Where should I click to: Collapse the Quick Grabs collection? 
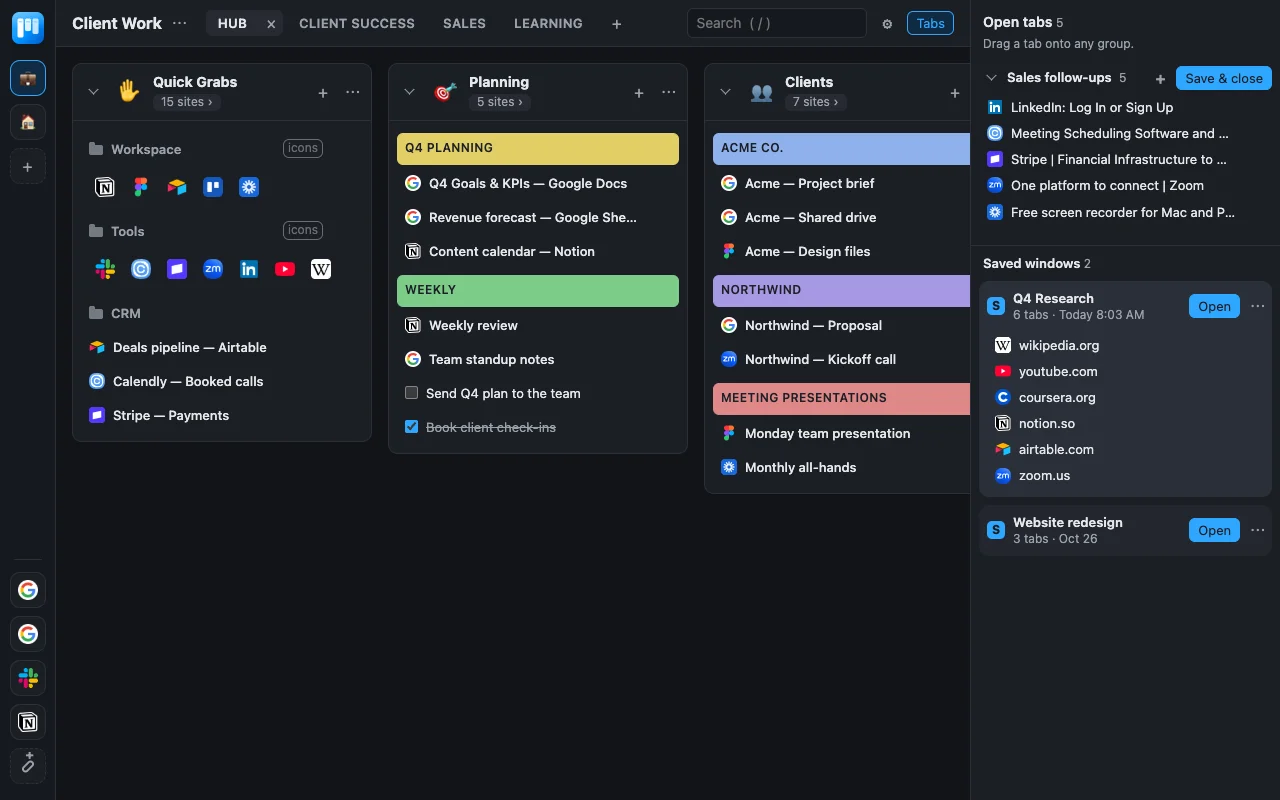pyautogui.click(x=93, y=92)
